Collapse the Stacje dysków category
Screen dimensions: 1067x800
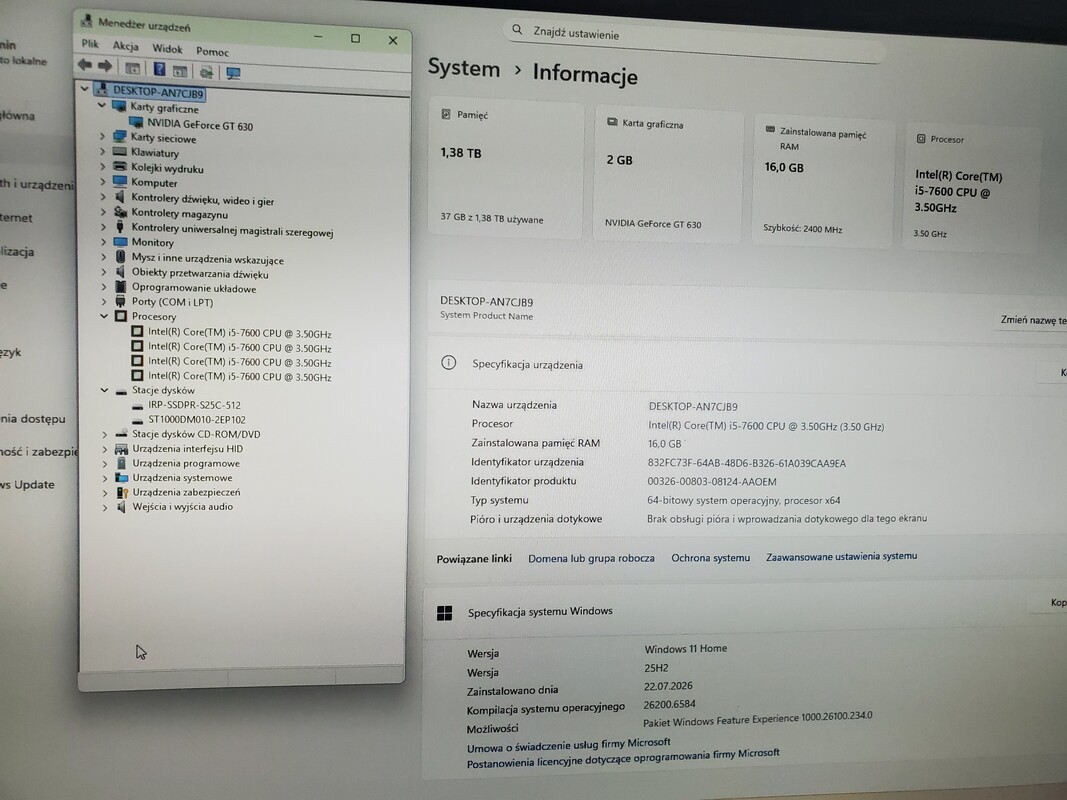point(104,390)
